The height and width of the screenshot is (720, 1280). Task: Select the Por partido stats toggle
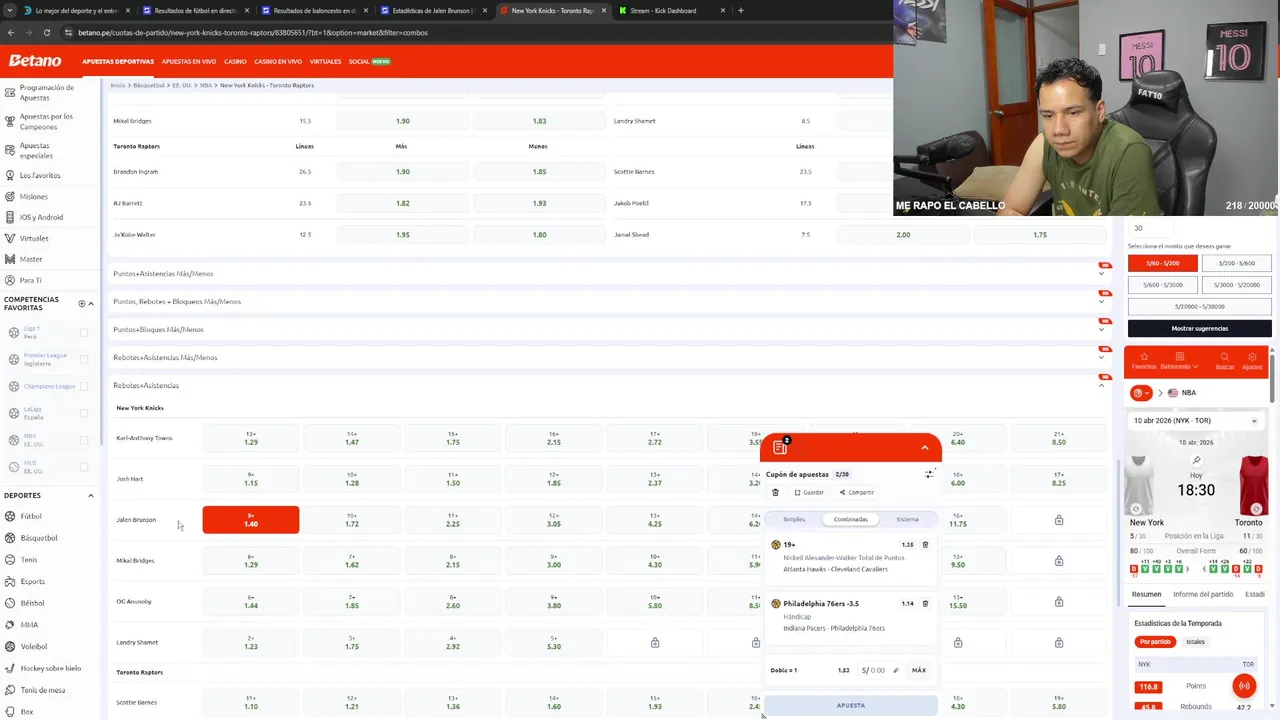coord(1155,642)
